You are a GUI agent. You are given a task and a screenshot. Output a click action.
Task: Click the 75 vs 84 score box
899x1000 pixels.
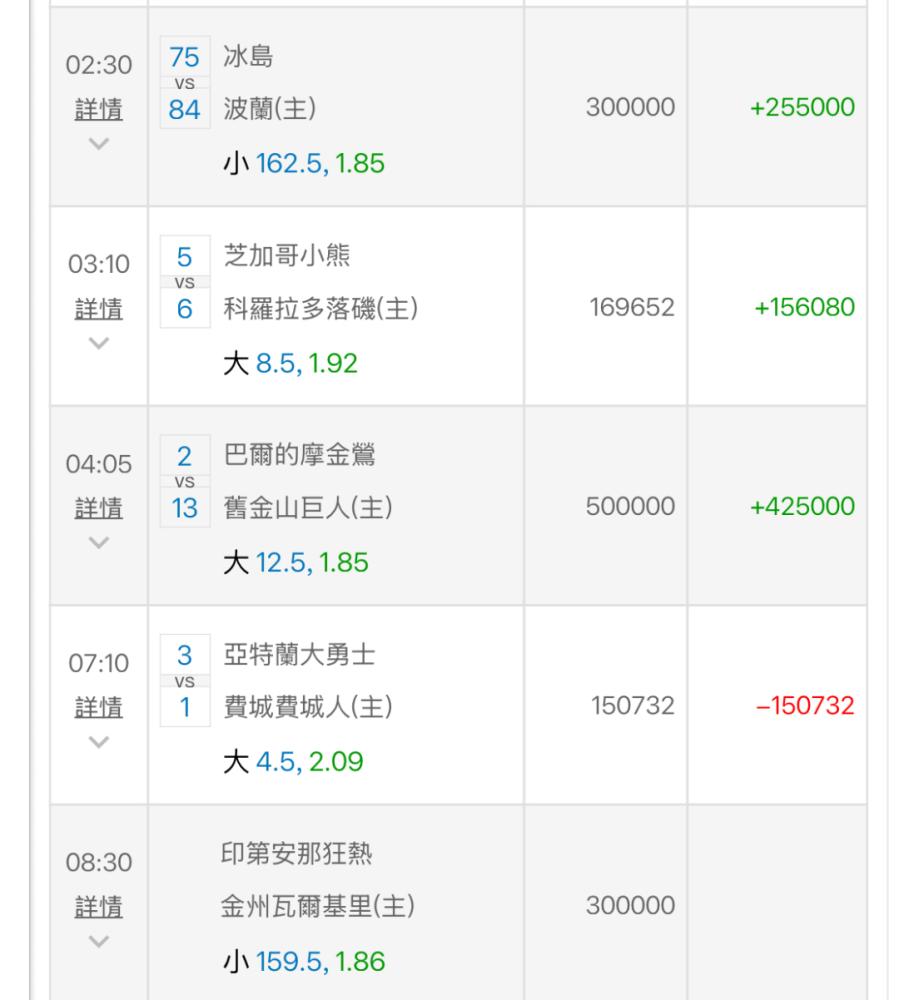click(x=184, y=84)
